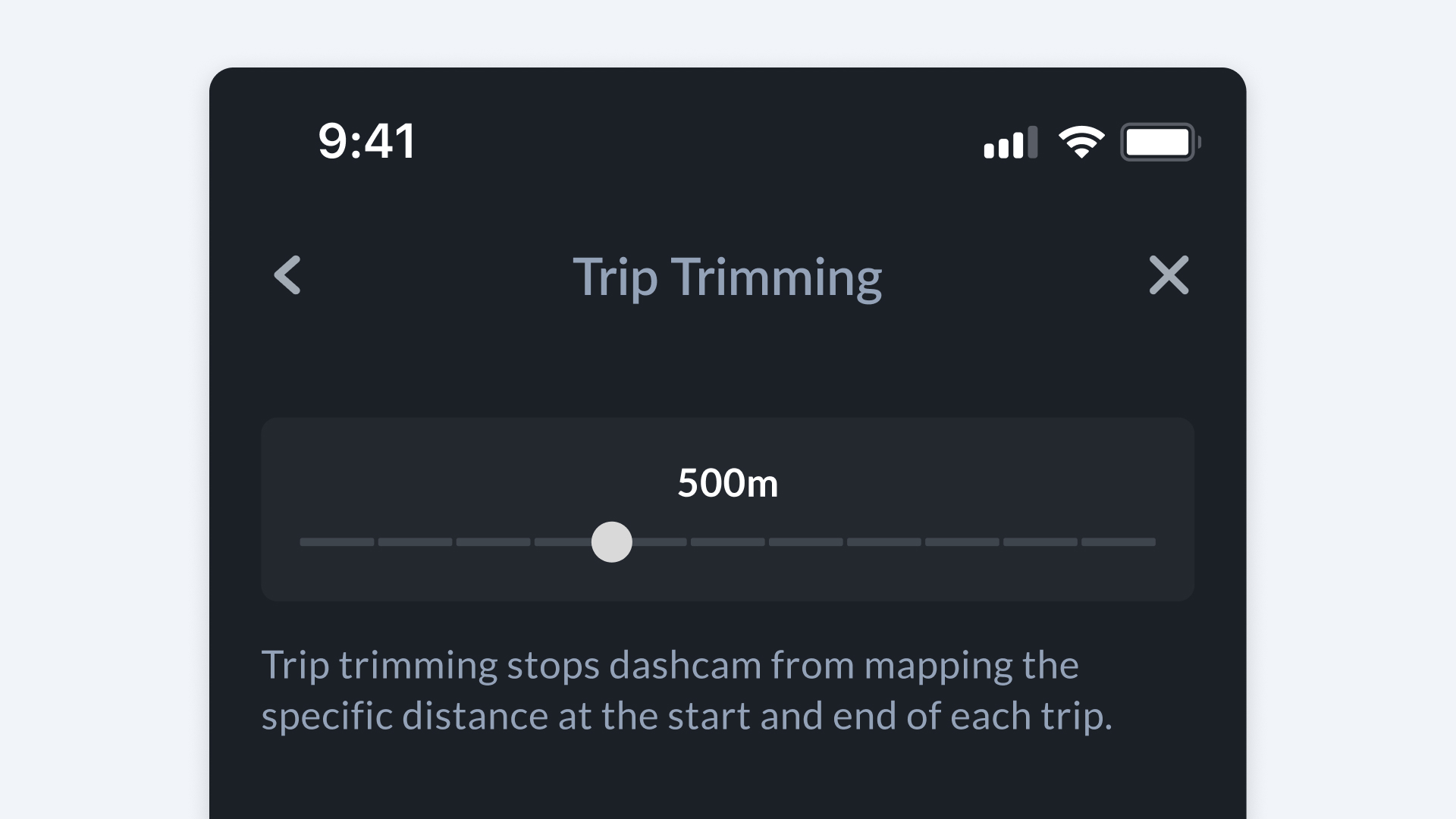Set slider to the last track segment
The height and width of the screenshot is (819, 1456).
1118,542
